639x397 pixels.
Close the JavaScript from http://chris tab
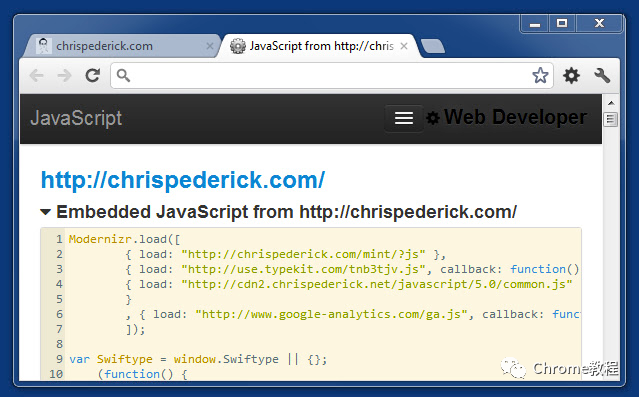tap(404, 46)
